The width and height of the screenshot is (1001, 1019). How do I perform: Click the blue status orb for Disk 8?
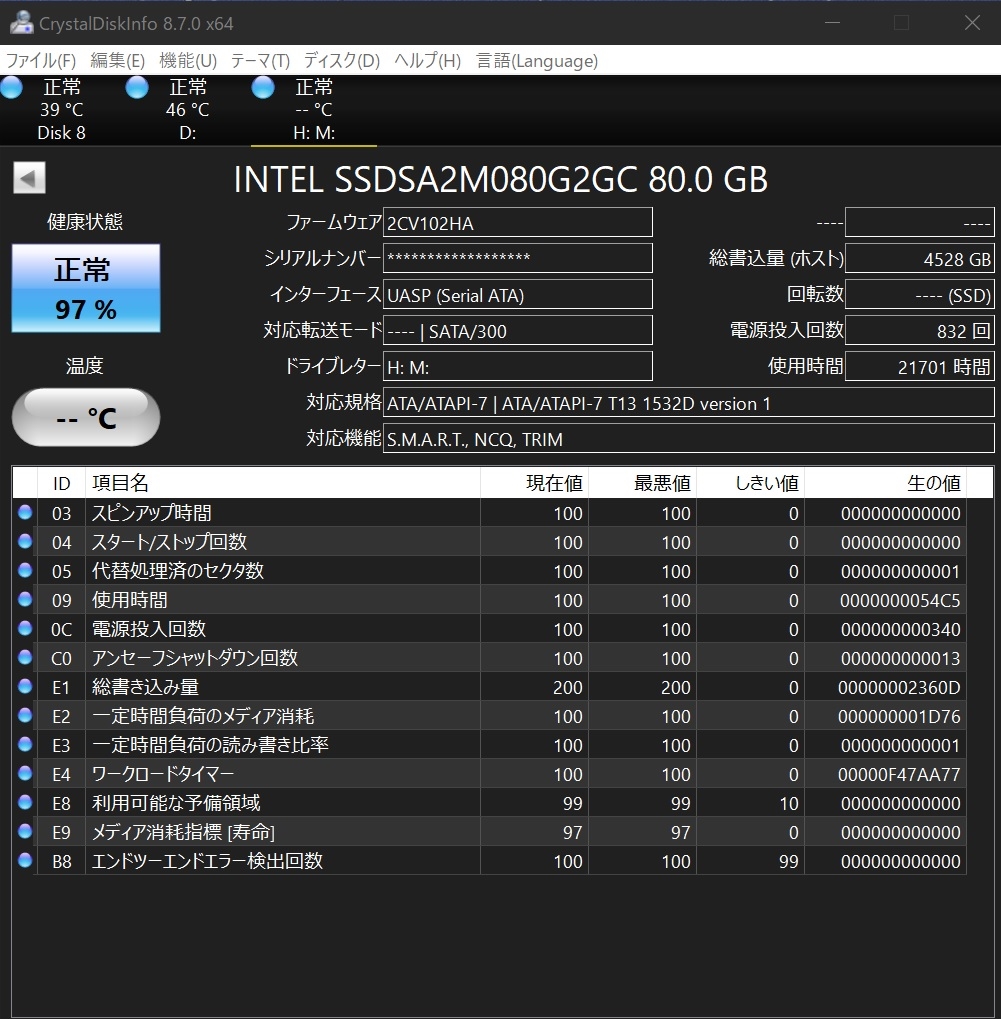tap(11, 87)
